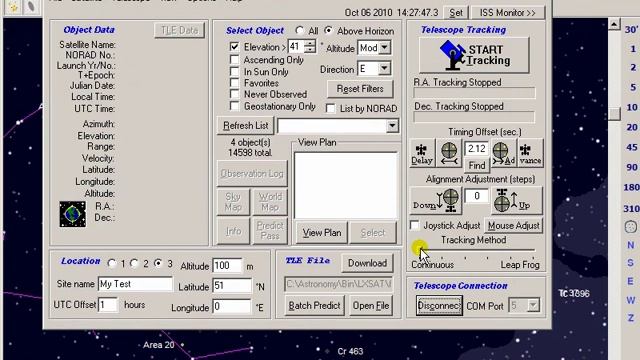The image size is (640, 360).
Task: Select Above Horizon radio button
Action: click(329, 31)
